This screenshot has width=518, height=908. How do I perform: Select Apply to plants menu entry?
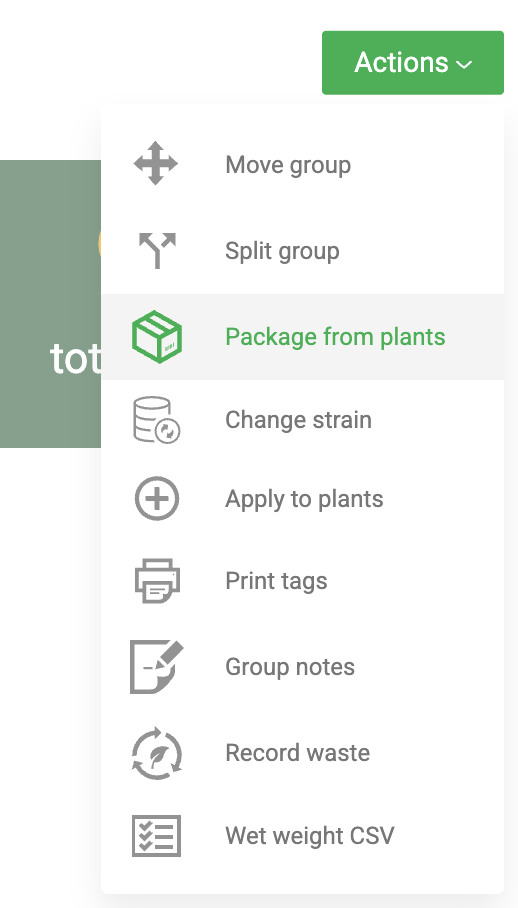tap(303, 499)
